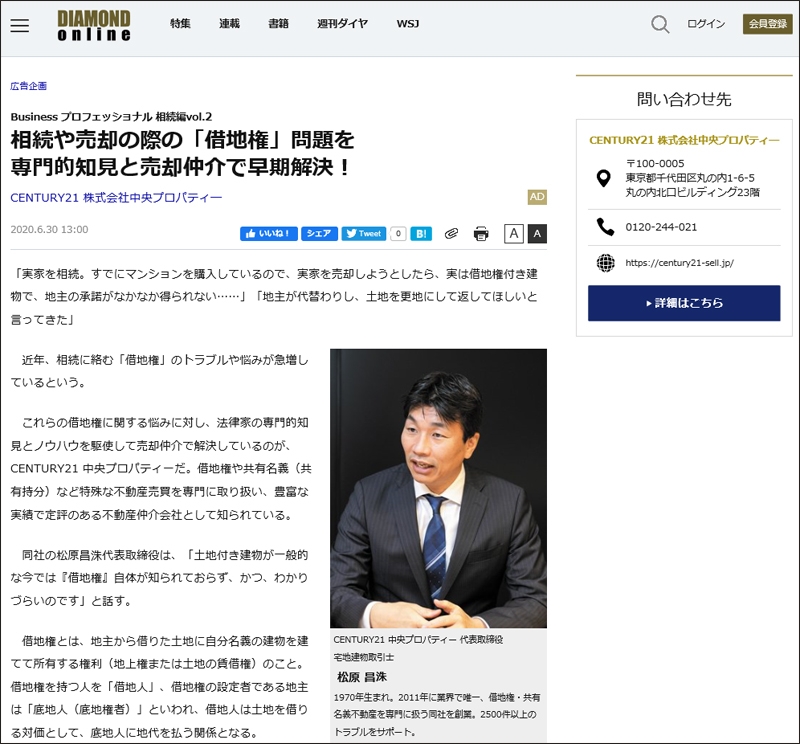Screen dimensions: 800x744
Task: Click the Facebook シェア button
Action: 319,234
